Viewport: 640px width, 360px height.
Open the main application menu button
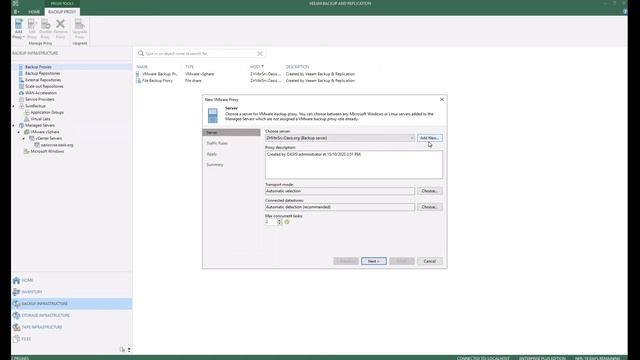point(16,12)
